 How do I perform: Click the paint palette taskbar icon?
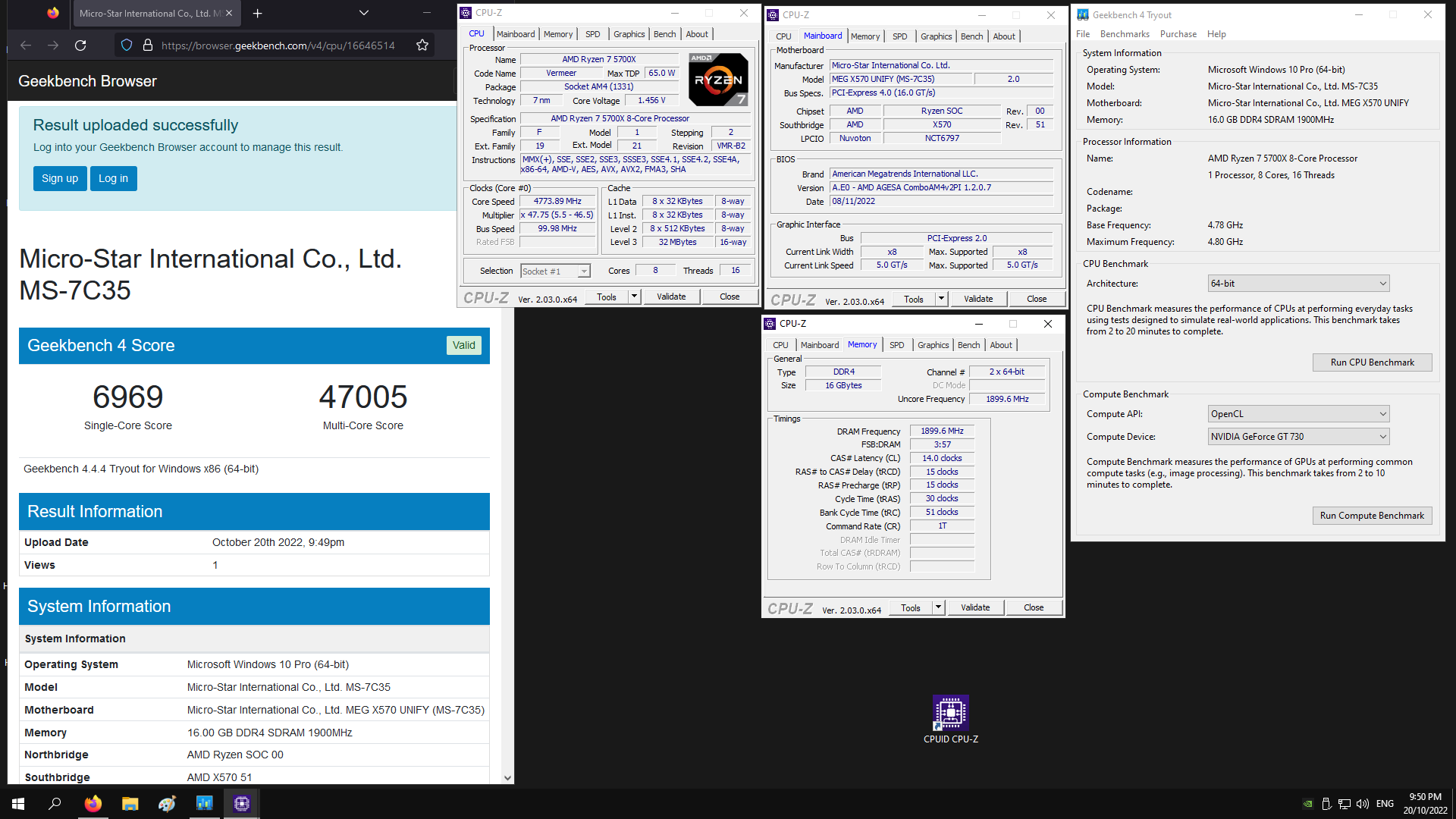coord(167,804)
